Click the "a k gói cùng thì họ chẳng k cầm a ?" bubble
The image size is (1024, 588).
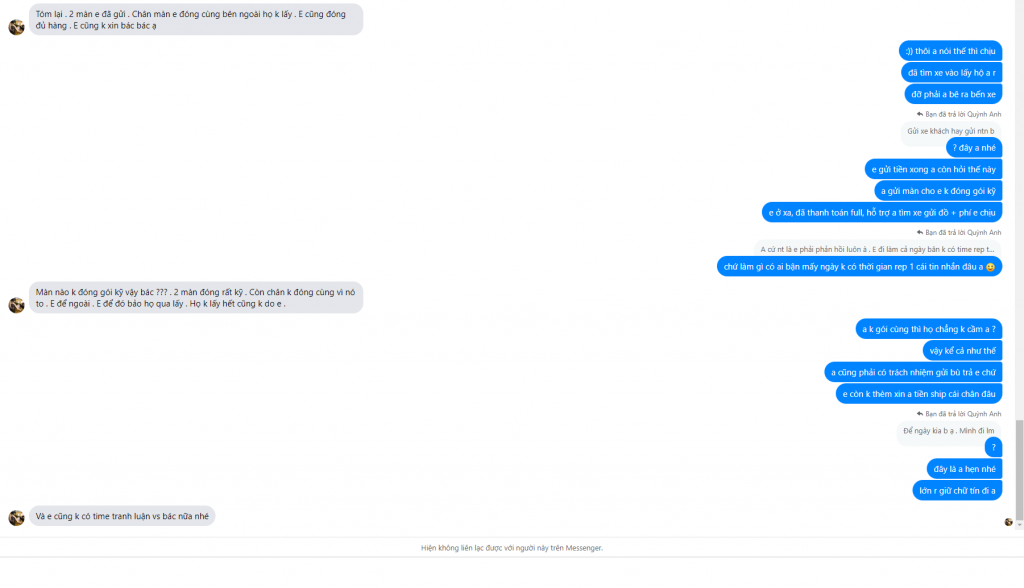pos(929,329)
